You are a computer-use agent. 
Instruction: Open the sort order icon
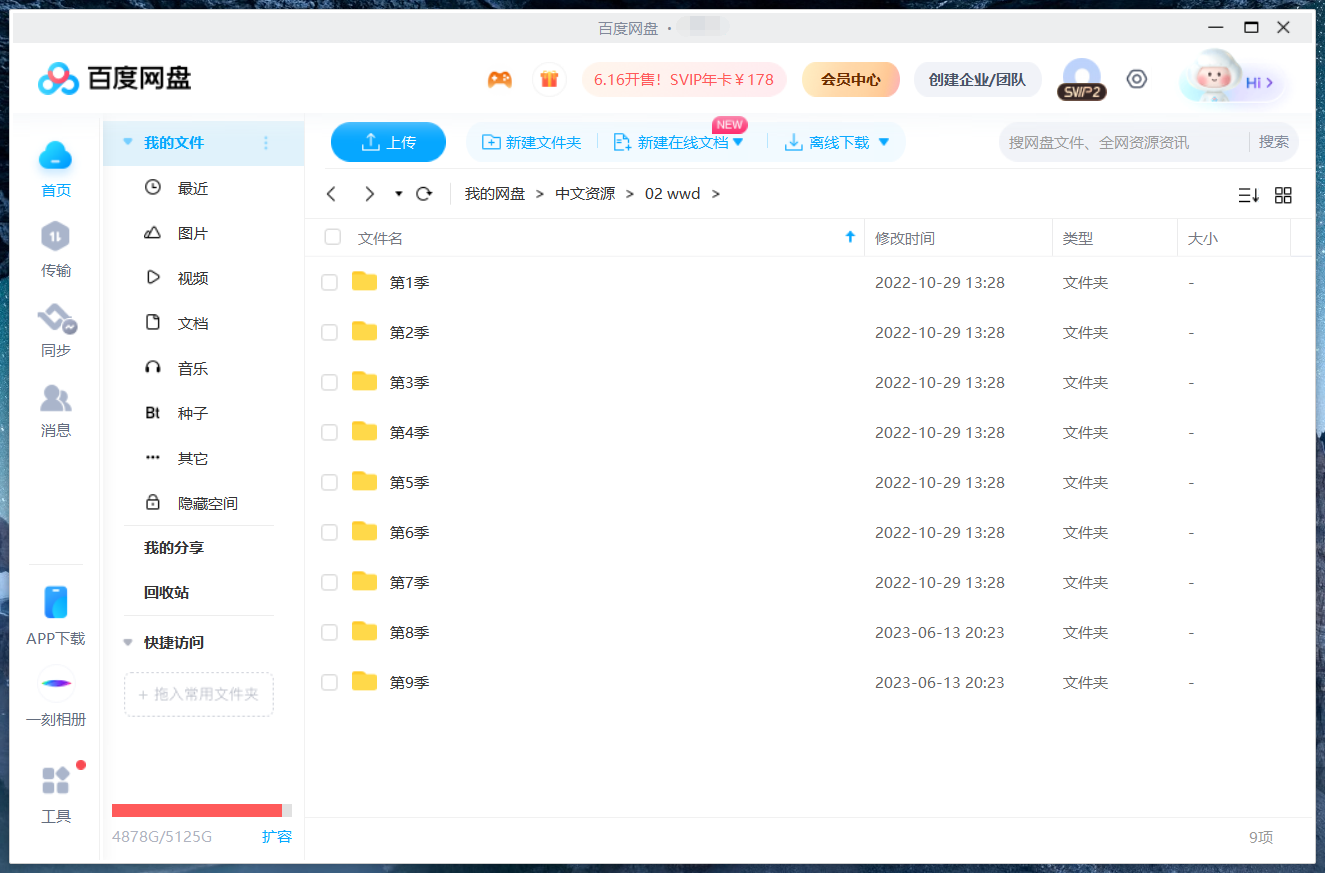(x=1248, y=195)
